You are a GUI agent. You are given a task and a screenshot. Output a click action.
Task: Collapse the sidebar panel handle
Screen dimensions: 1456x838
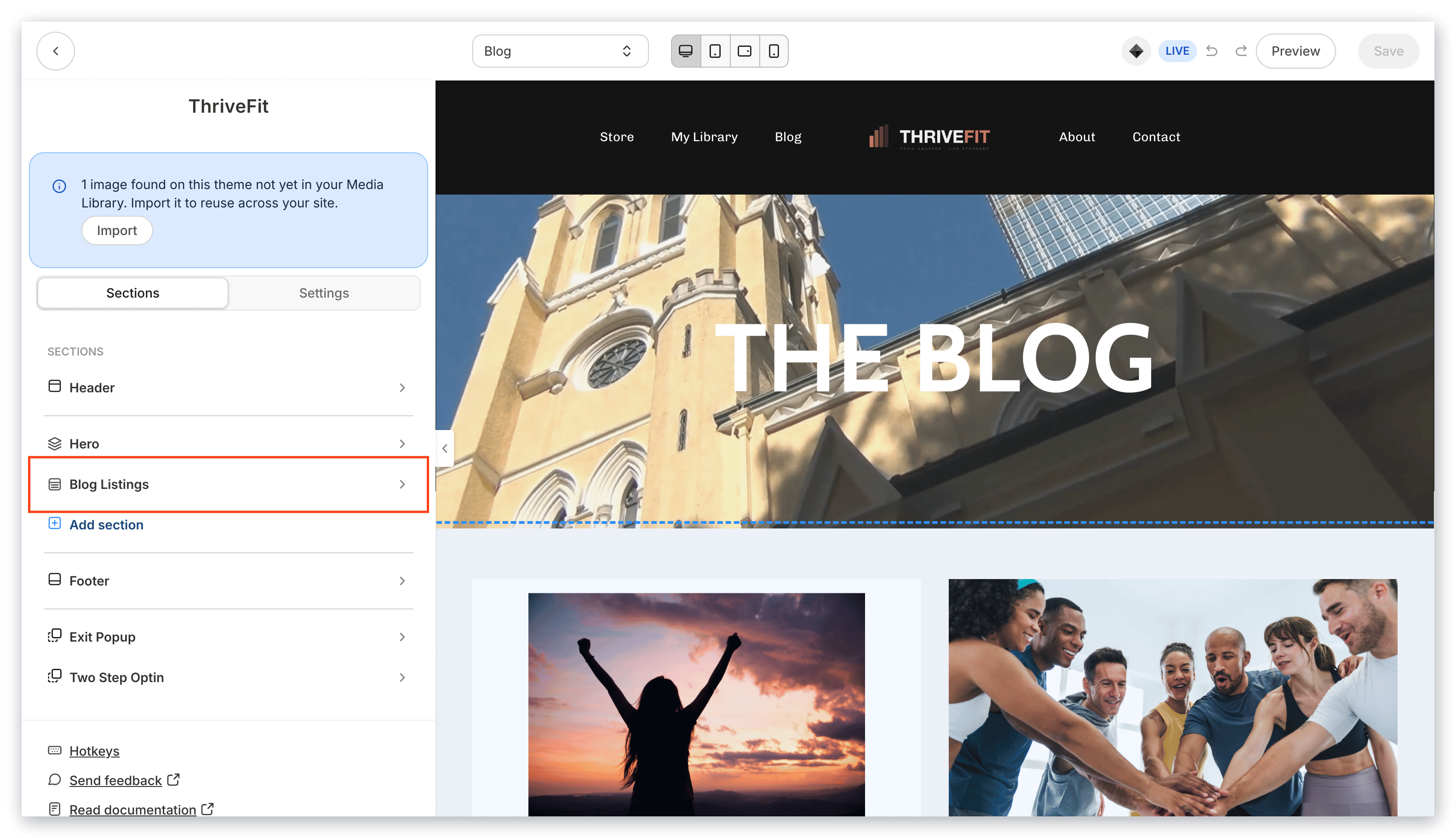click(x=444, y=448)
